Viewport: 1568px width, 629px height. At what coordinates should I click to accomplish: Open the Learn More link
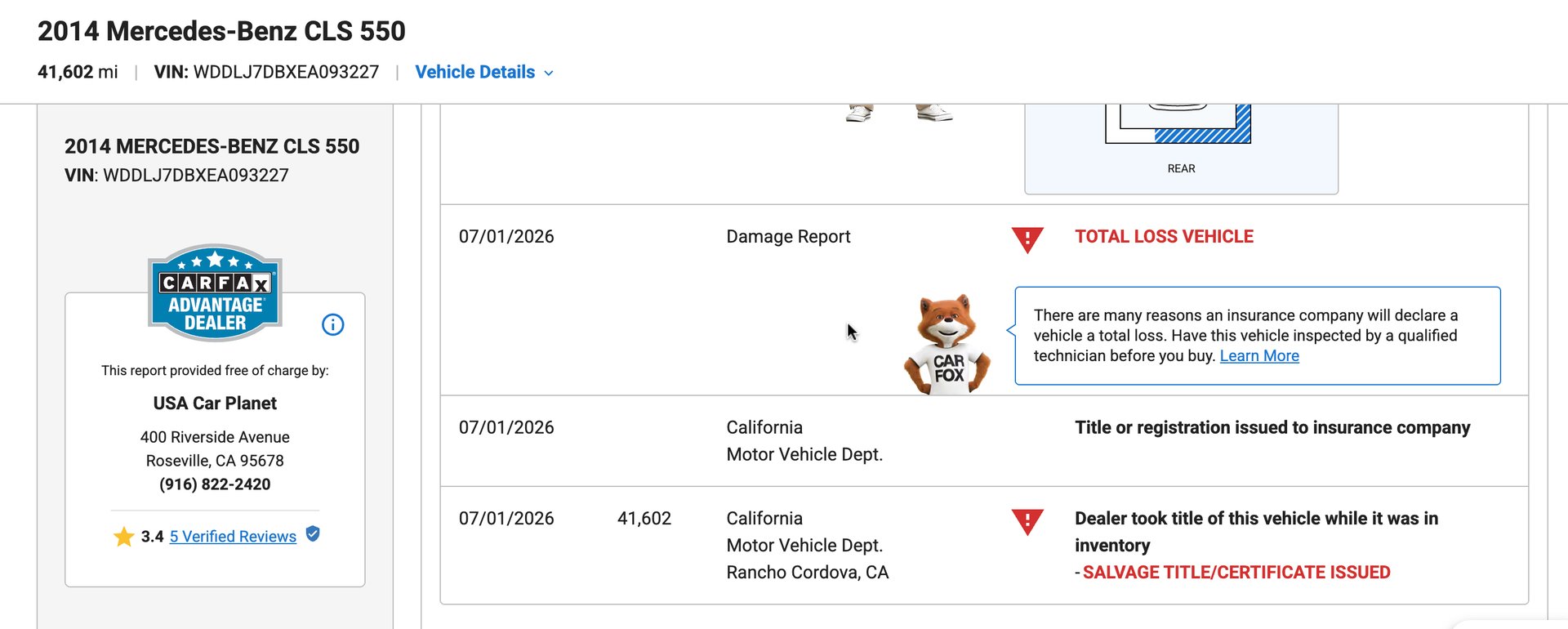click(x=1259, y=355)
